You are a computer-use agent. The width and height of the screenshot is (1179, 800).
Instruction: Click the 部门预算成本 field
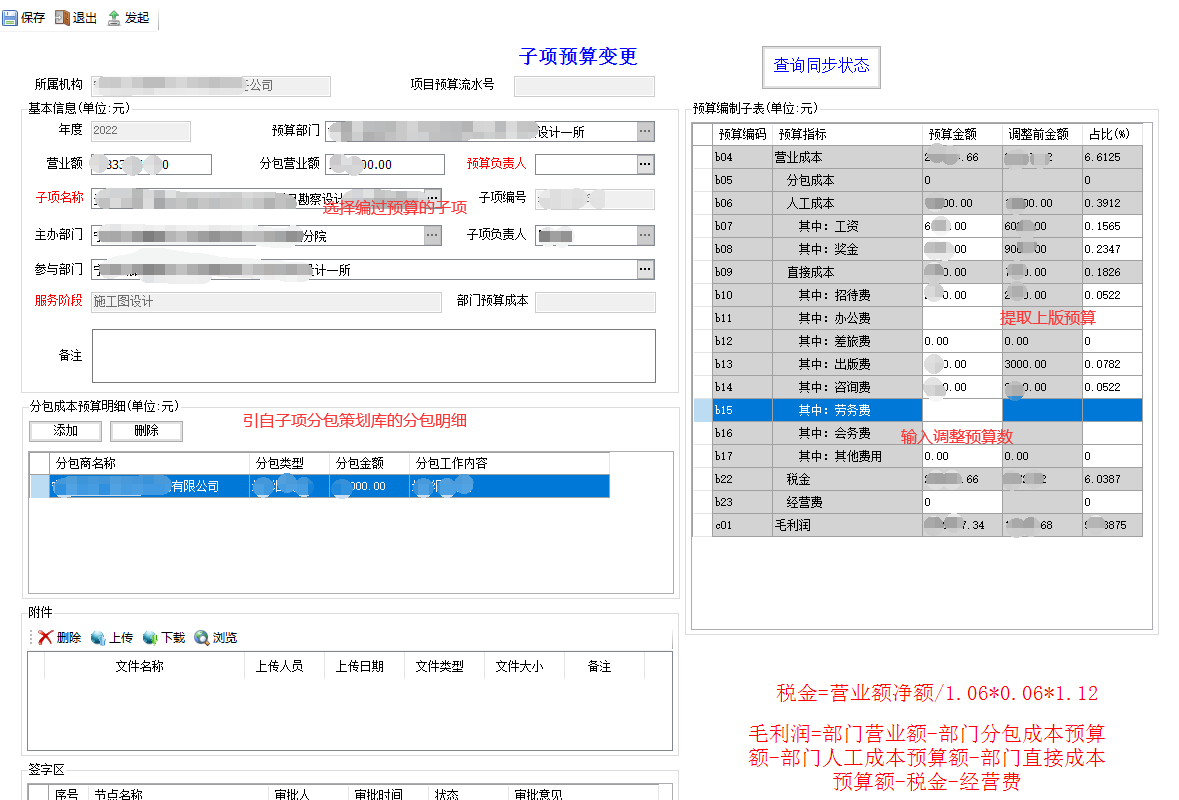coord(596,302)
